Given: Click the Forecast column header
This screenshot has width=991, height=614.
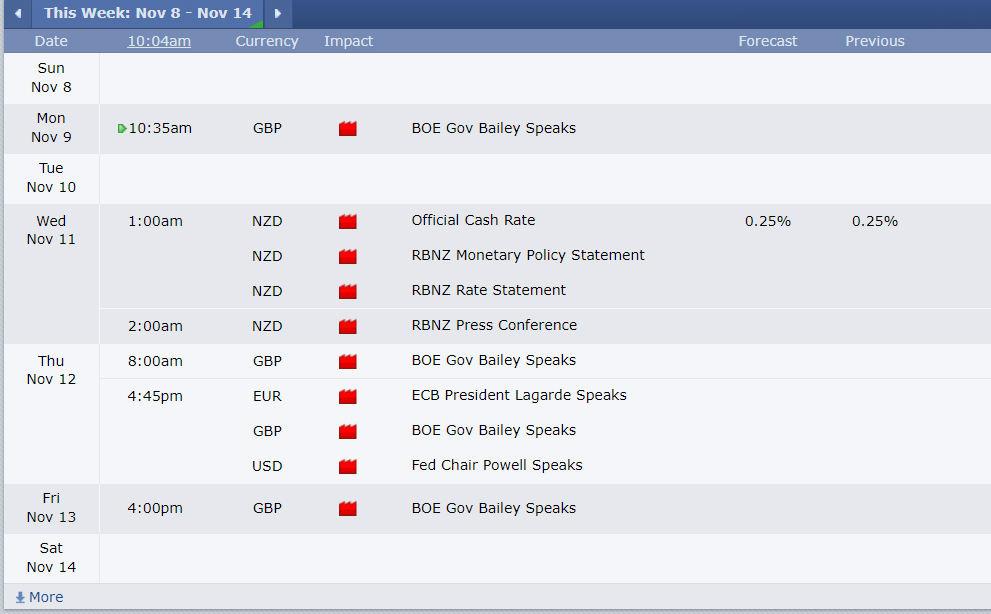Looking at the screenshot, I should (767, 41).
